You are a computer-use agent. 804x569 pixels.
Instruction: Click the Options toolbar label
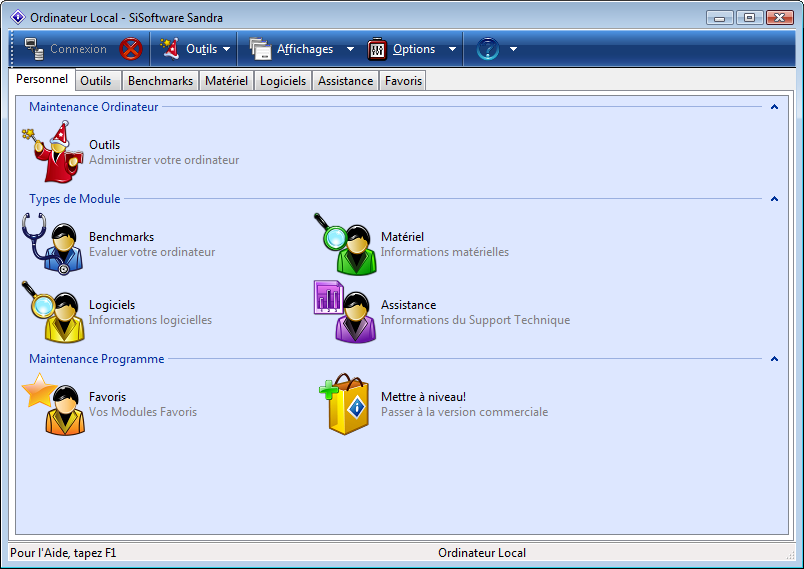(414, 49)
